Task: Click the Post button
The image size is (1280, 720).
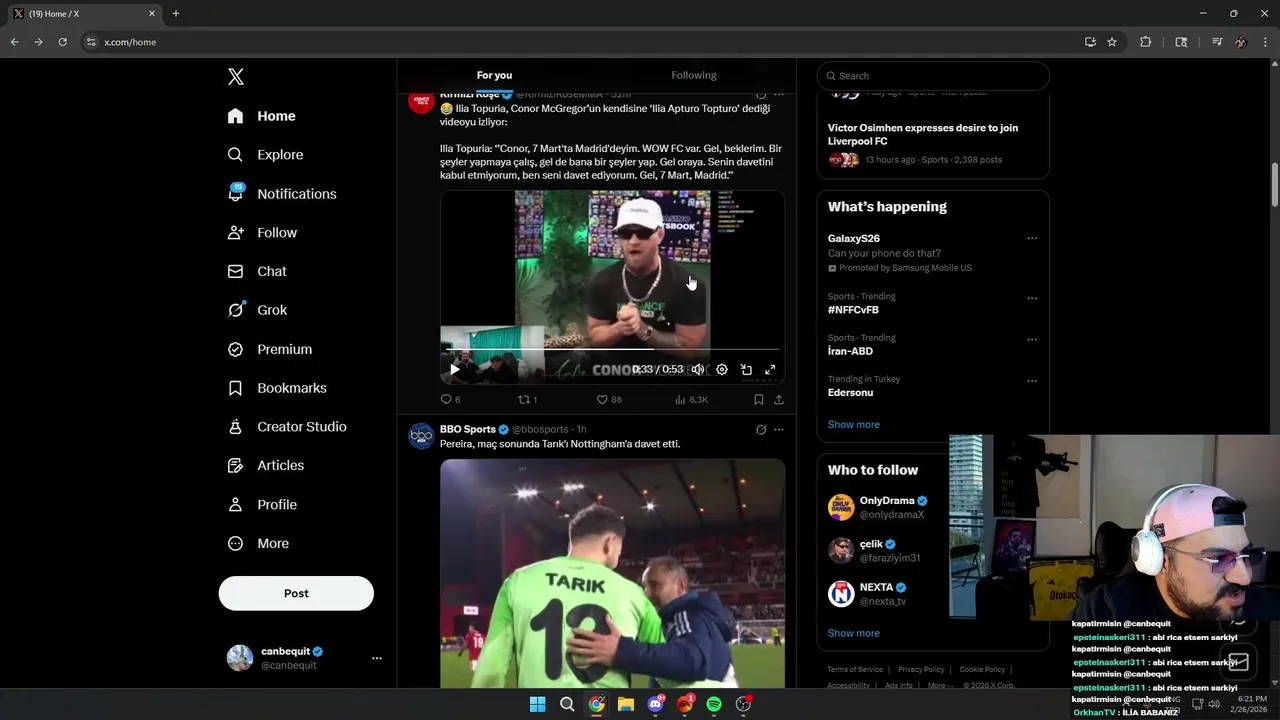Action: pyautogui.click(x=296, y=593)
